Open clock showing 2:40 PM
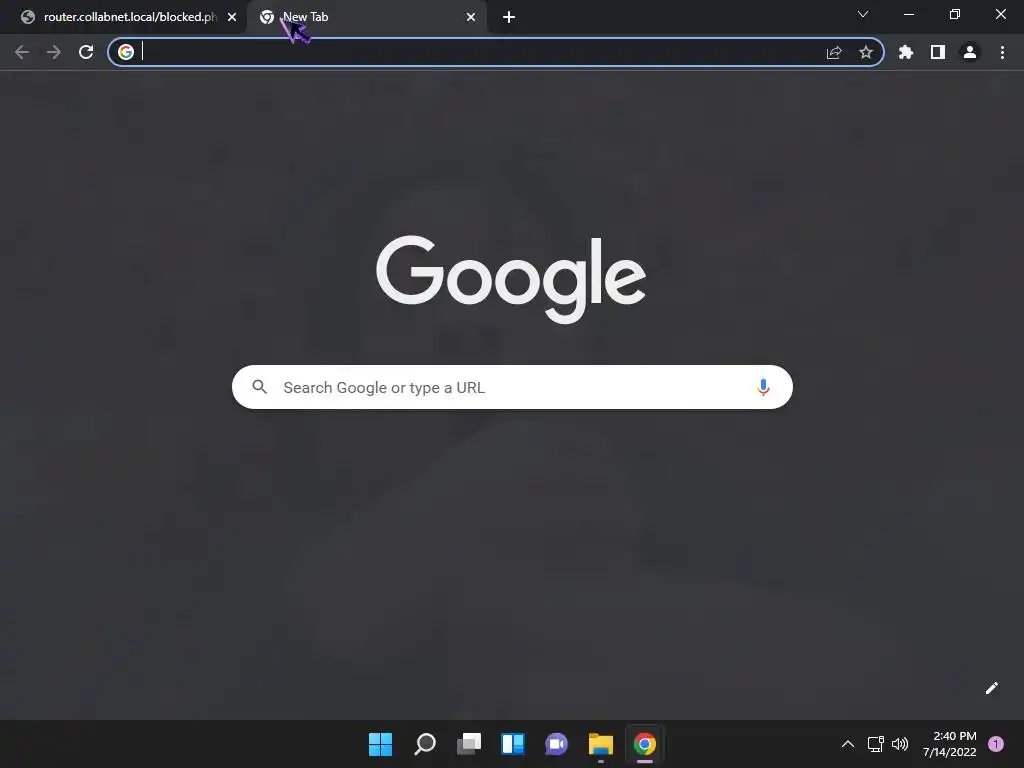The width and height of the screenshot is (1024, 768). click(950, 744)
